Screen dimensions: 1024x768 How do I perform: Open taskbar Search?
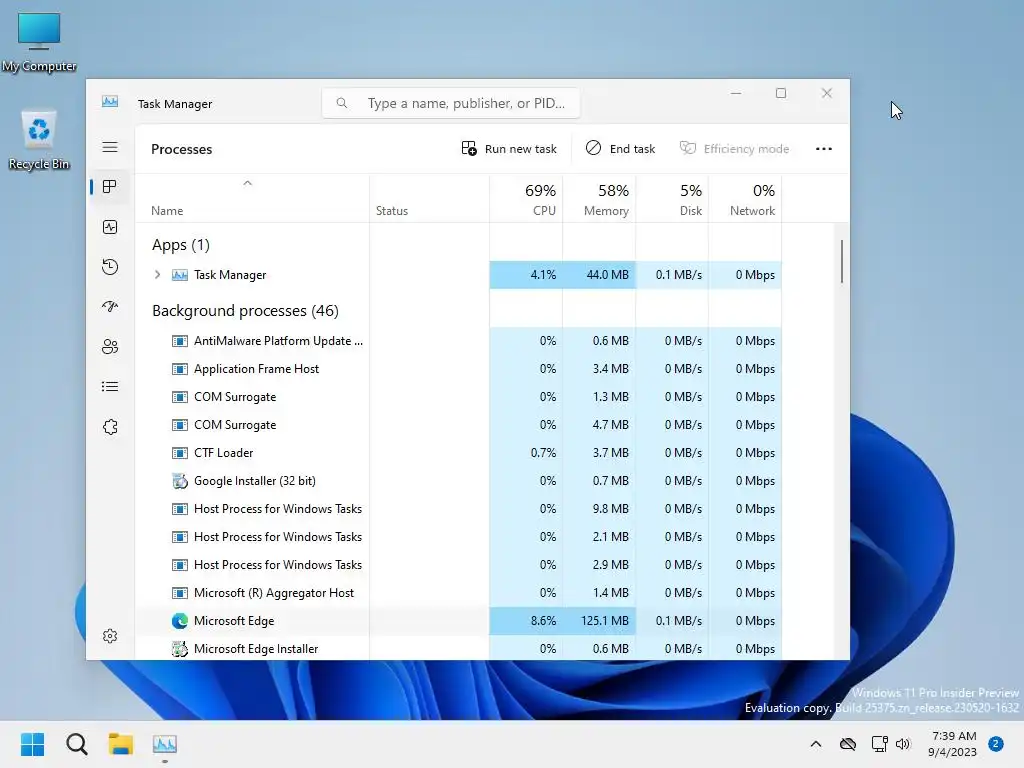click(76, 744)
